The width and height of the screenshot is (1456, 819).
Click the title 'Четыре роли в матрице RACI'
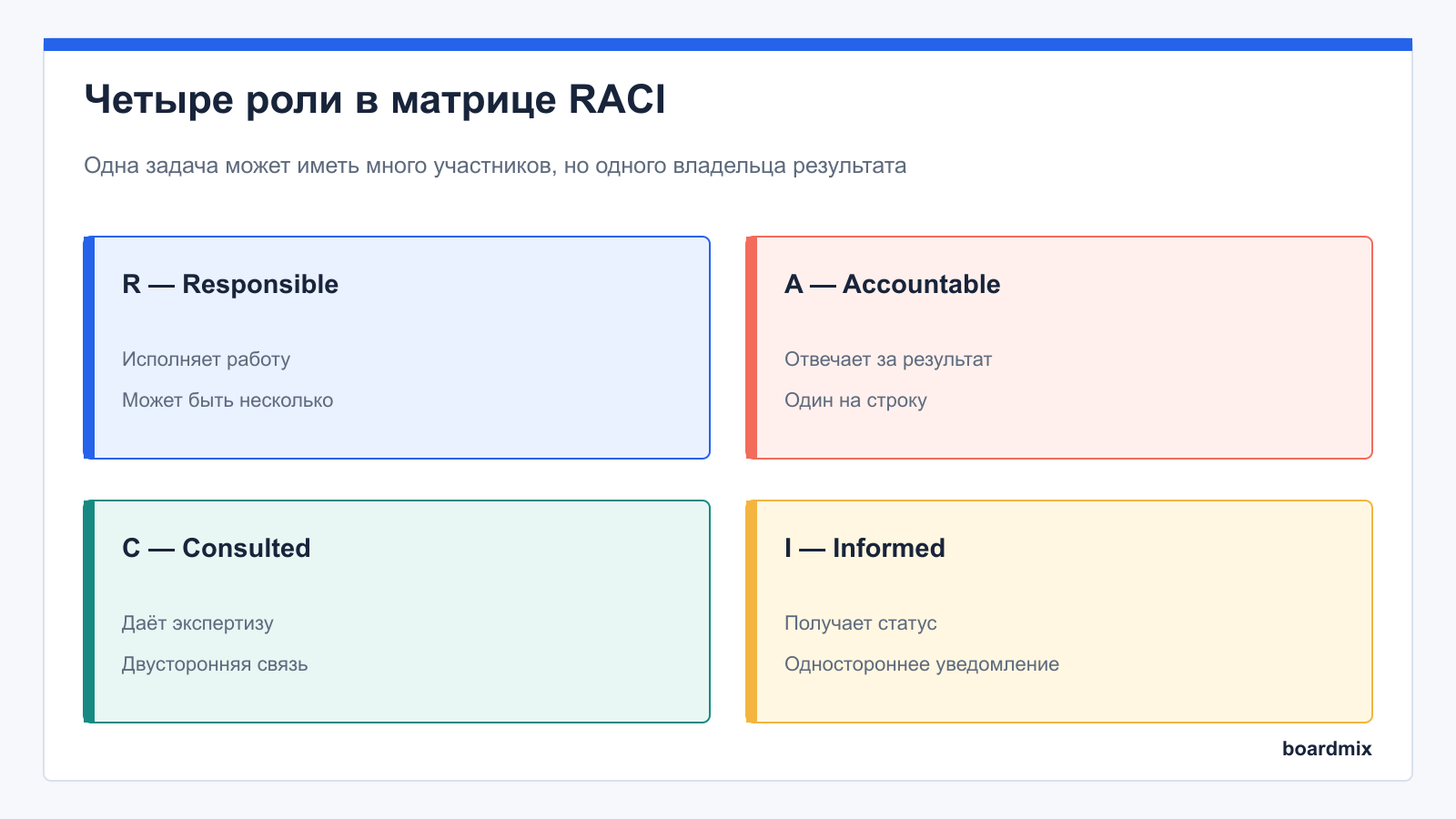375,99
